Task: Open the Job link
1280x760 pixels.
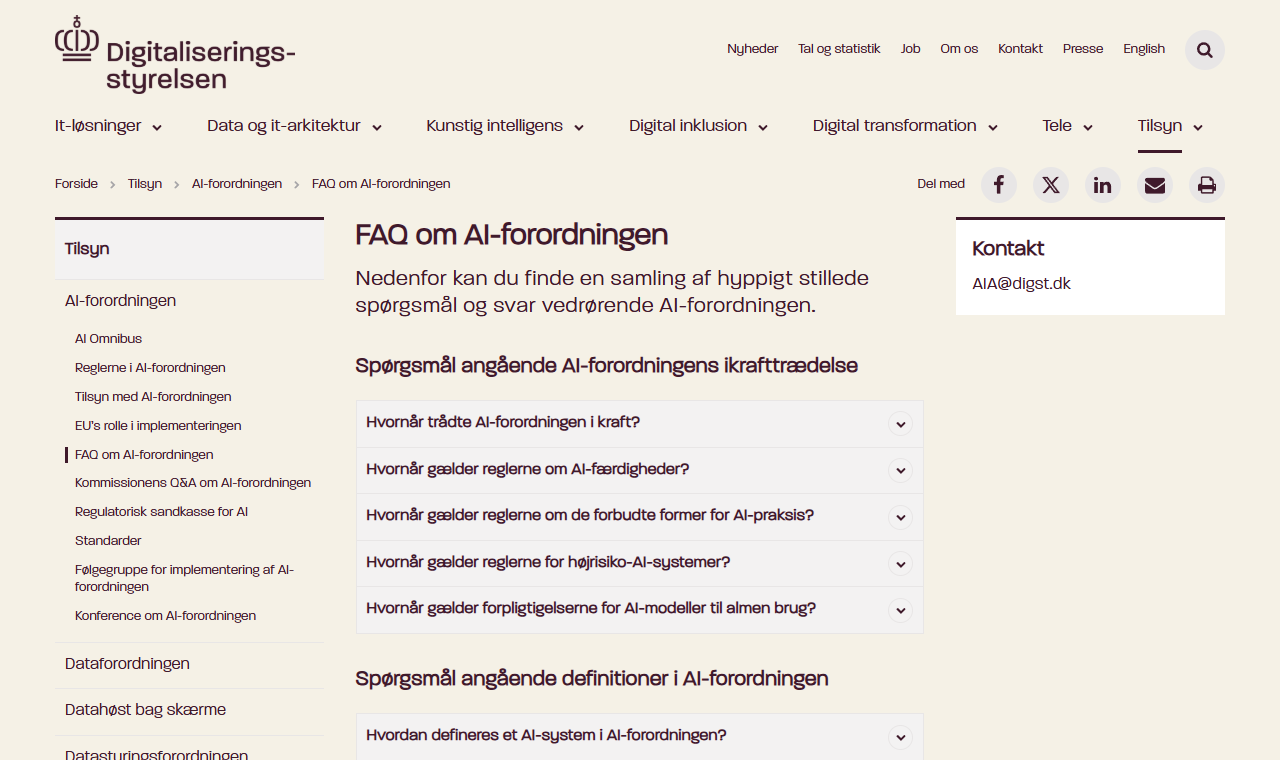Action: click(910, 49)
